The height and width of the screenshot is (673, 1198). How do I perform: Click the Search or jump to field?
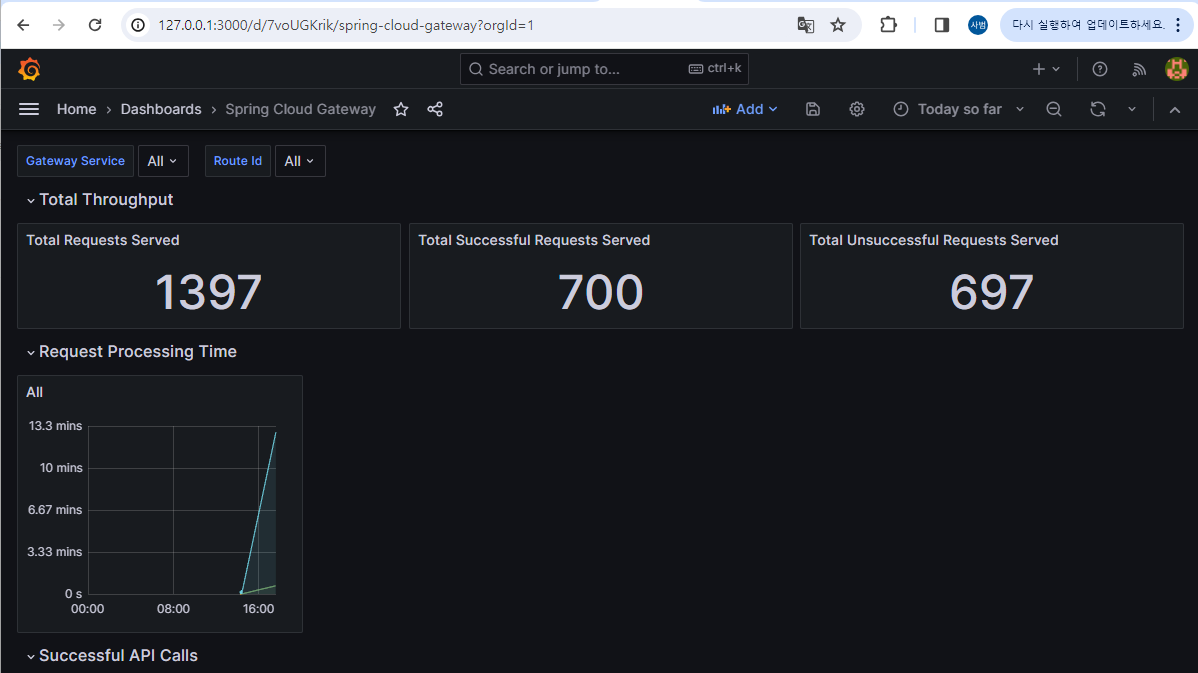tap(604, 69)
